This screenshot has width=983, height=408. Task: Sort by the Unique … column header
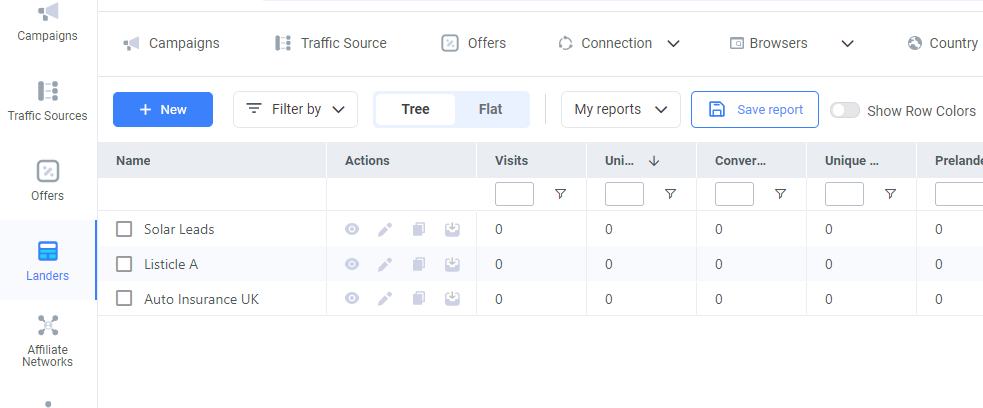851,160
